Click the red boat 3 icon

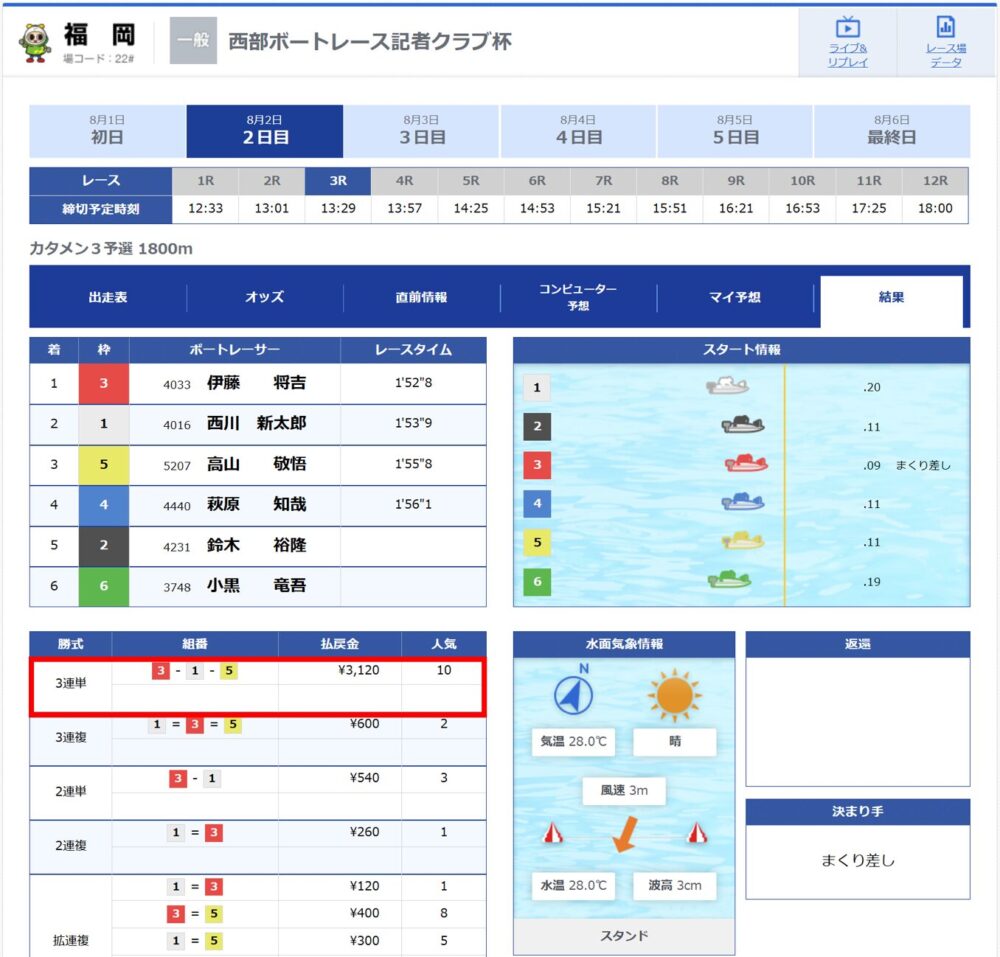(746, 464)
